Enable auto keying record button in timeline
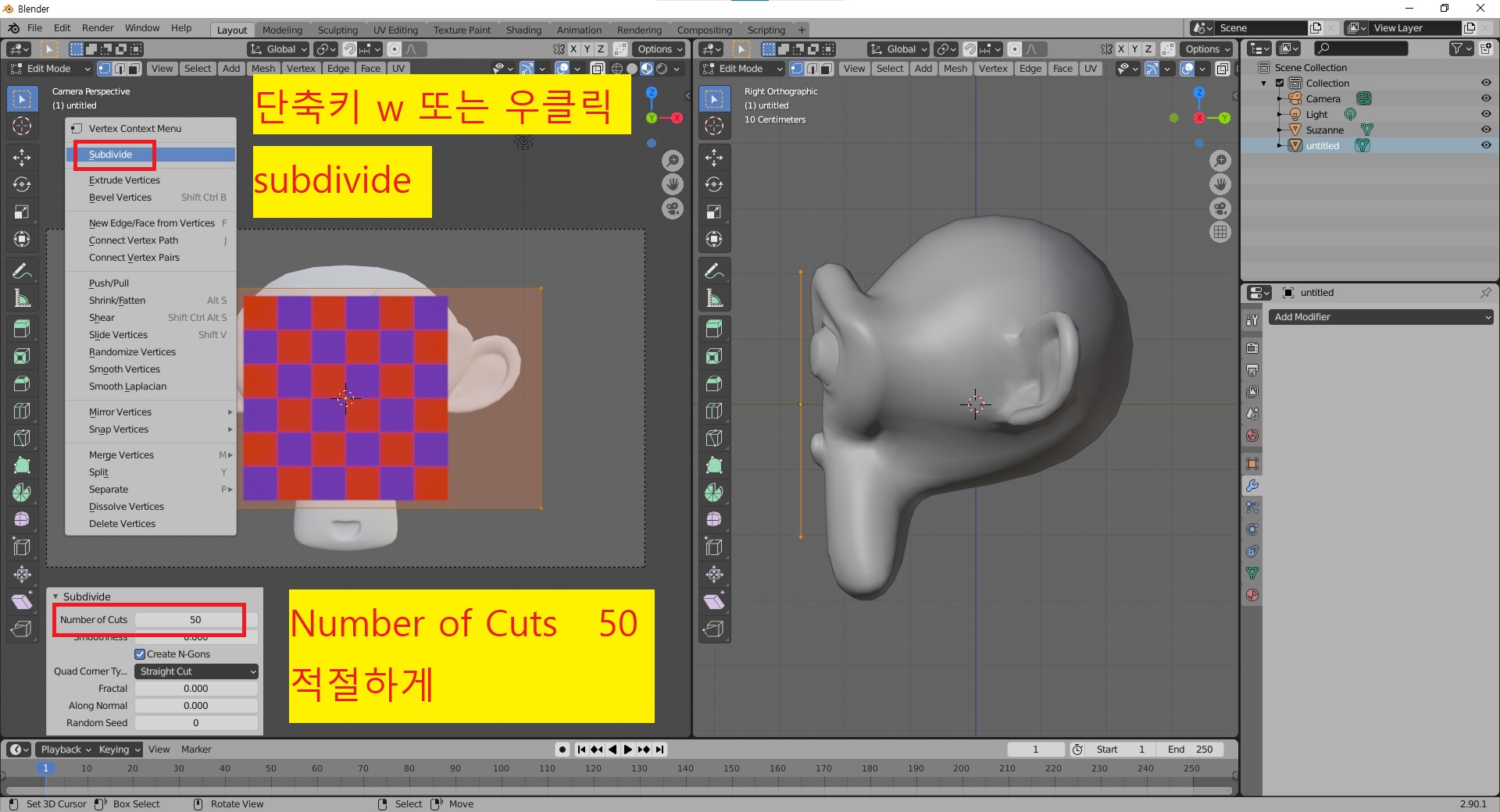Viewport: 1500px width, 812px height. tap(562, 750)
